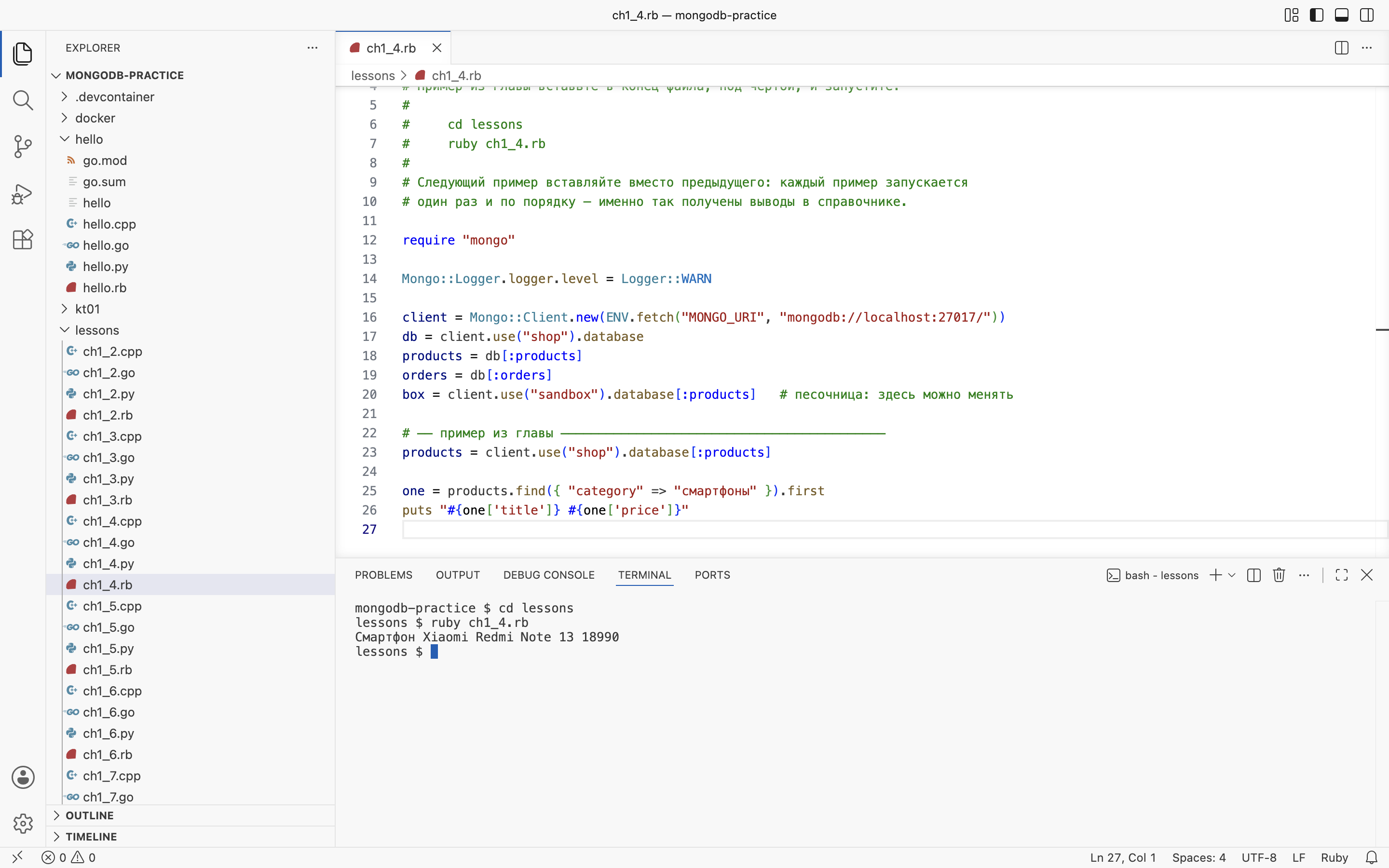The image size is (1389, 868).
Task: Click the terminal prompt input area
Action: pos(434,651)
